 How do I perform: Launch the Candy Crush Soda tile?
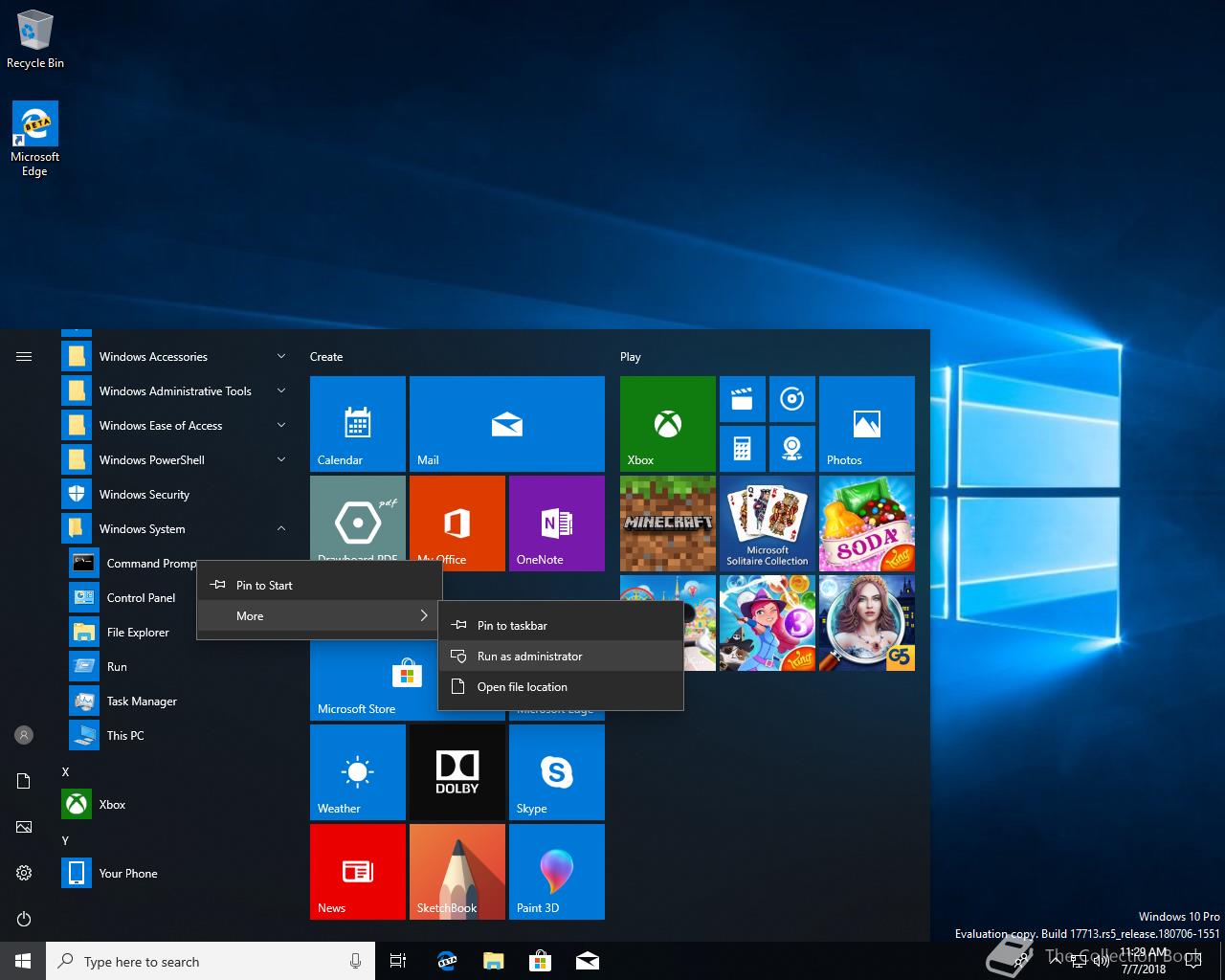[867, 523]
